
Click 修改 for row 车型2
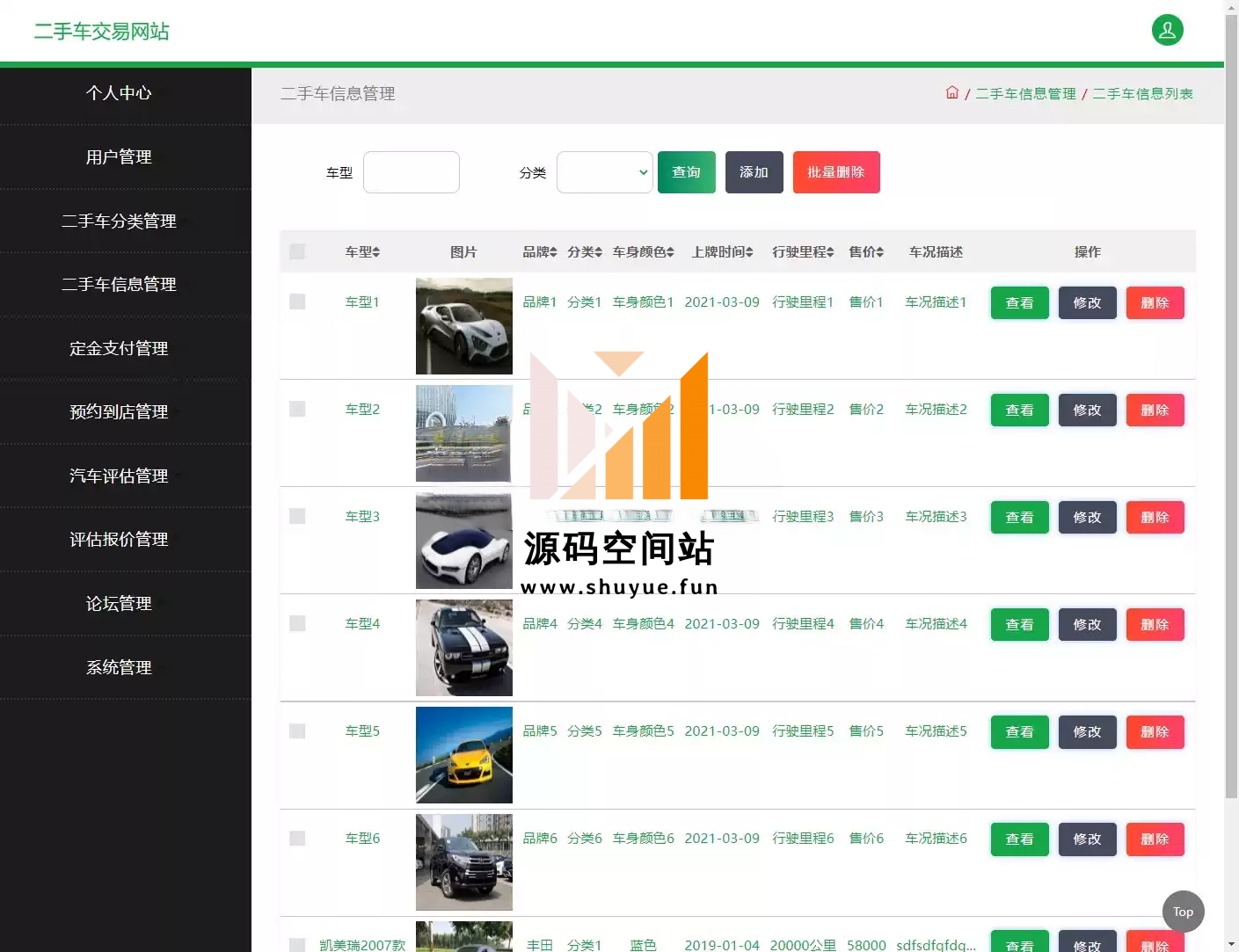(x=1088, y=410)
